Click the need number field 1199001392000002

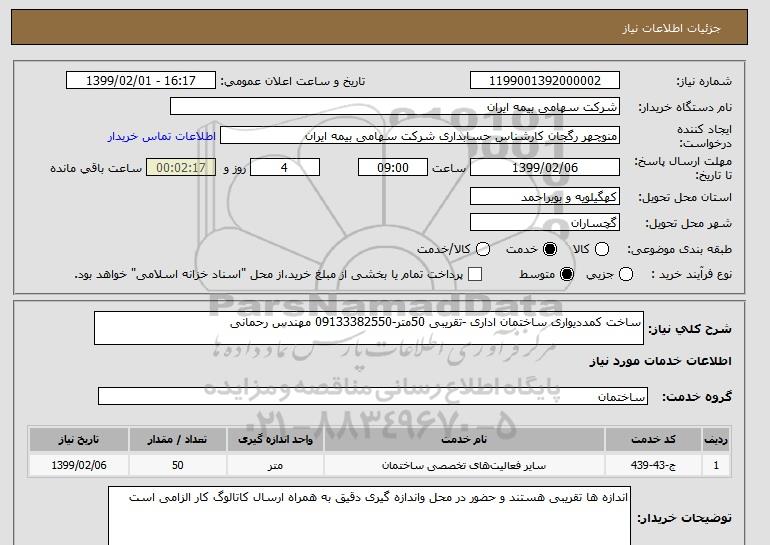coord(545,81)
